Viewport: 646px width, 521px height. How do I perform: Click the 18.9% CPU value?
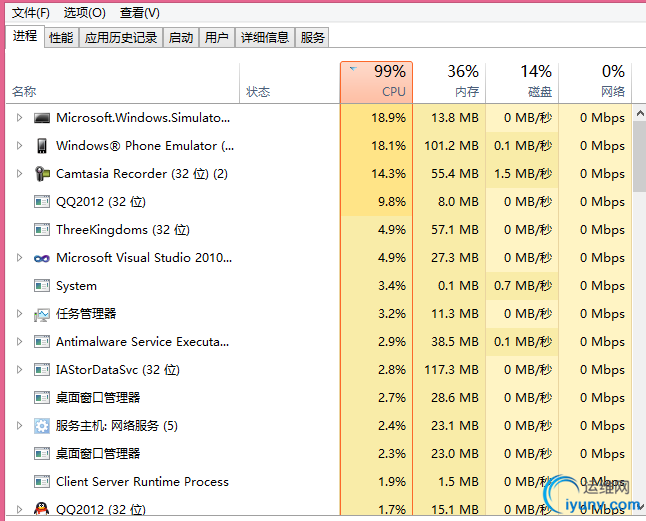[x=388, y=118]
